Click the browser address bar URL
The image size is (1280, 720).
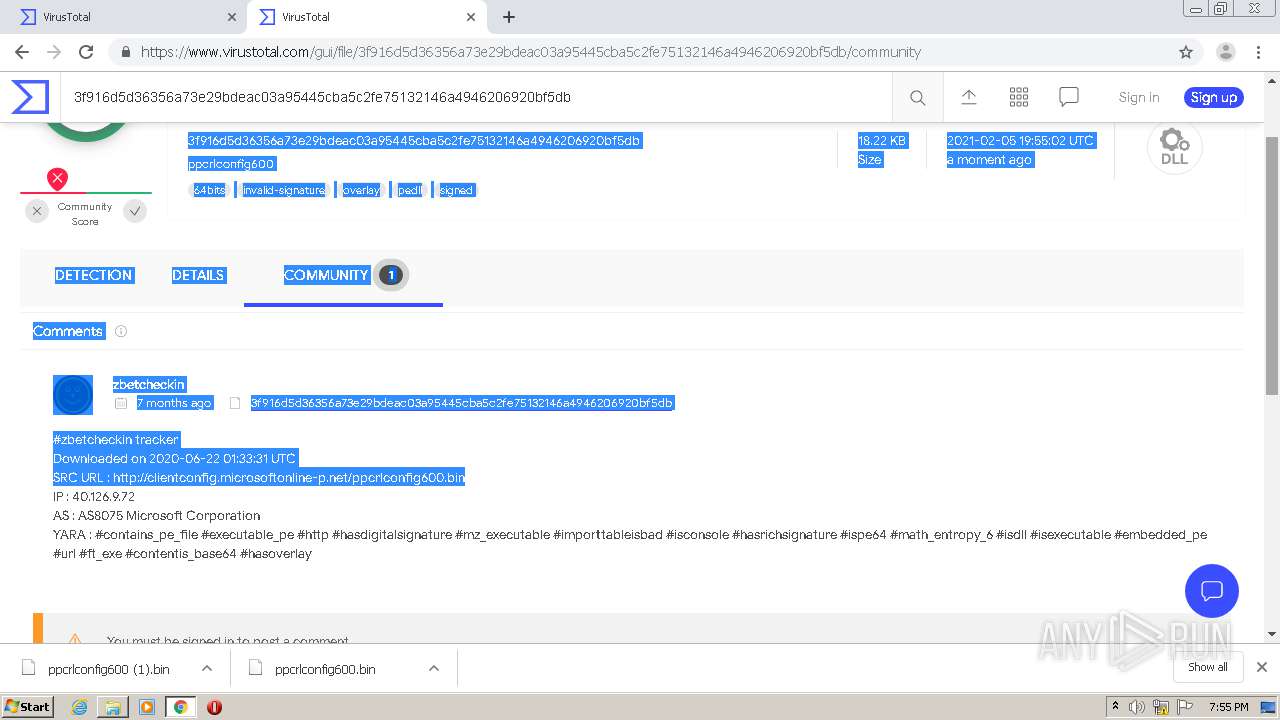[x=530, y=52]
